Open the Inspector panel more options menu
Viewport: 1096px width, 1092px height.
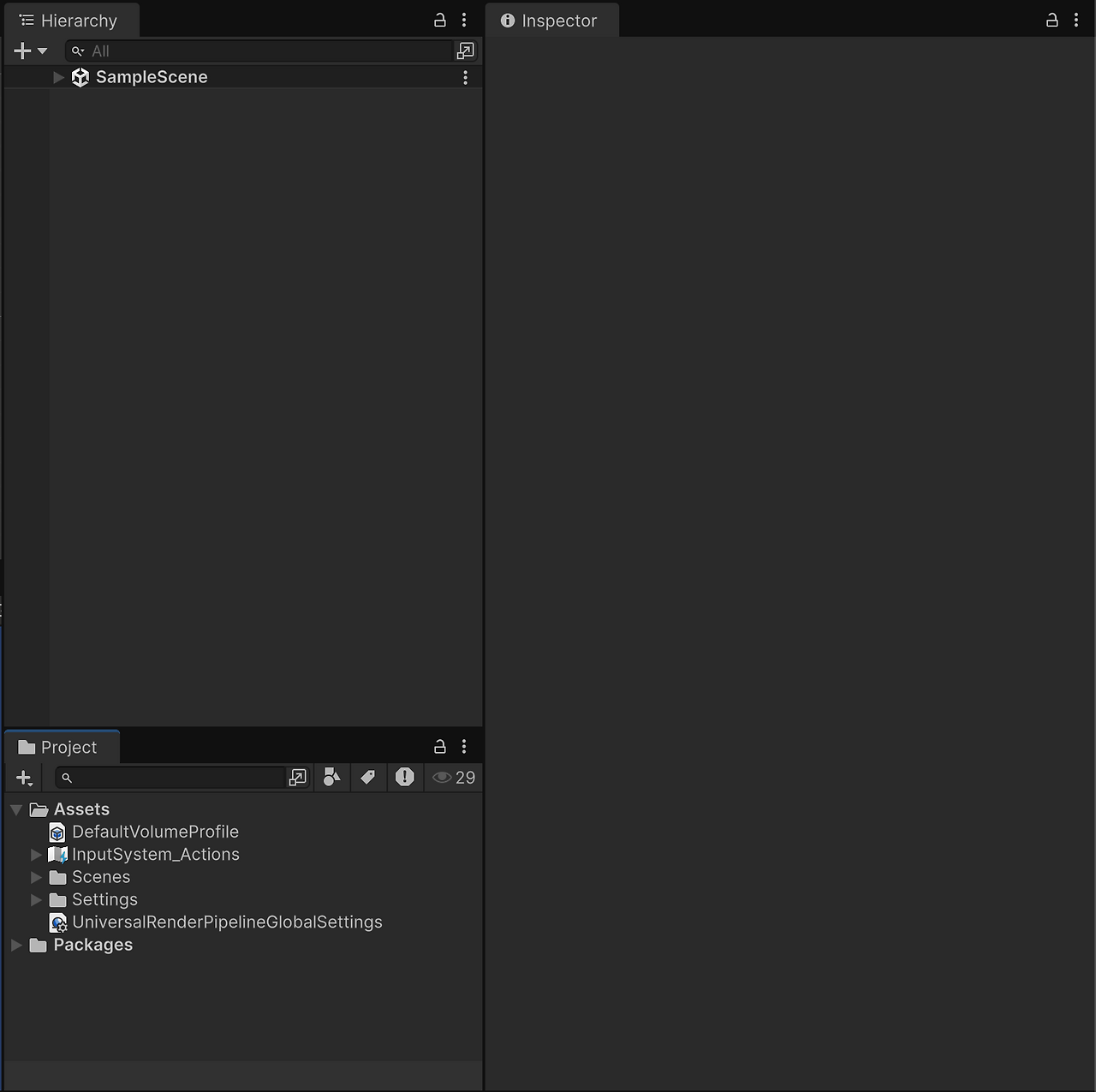(1076, 20)
